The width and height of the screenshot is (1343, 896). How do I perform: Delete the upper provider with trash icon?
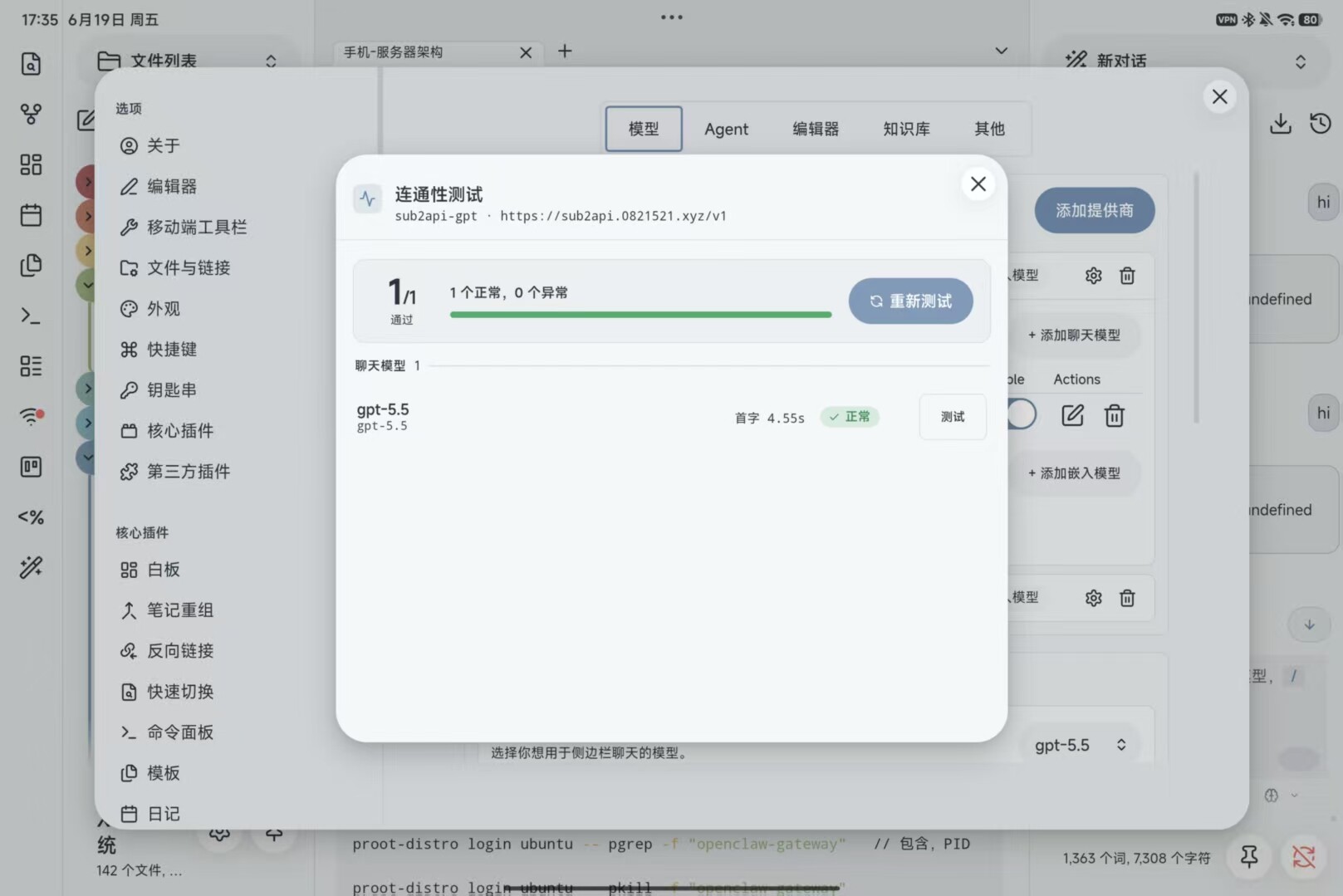(1127, 276)
